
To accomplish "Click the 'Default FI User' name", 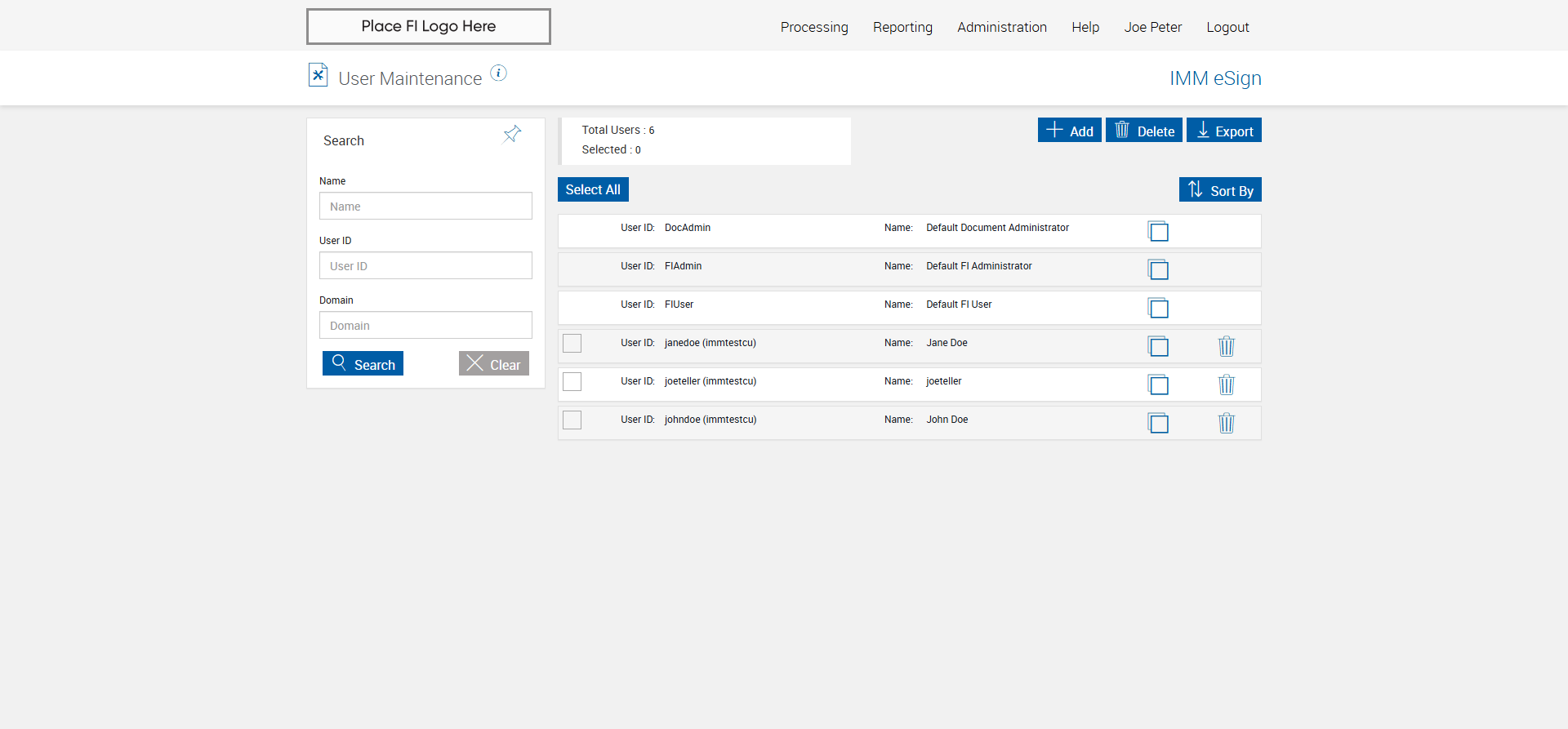I will [x=959, y=304].
